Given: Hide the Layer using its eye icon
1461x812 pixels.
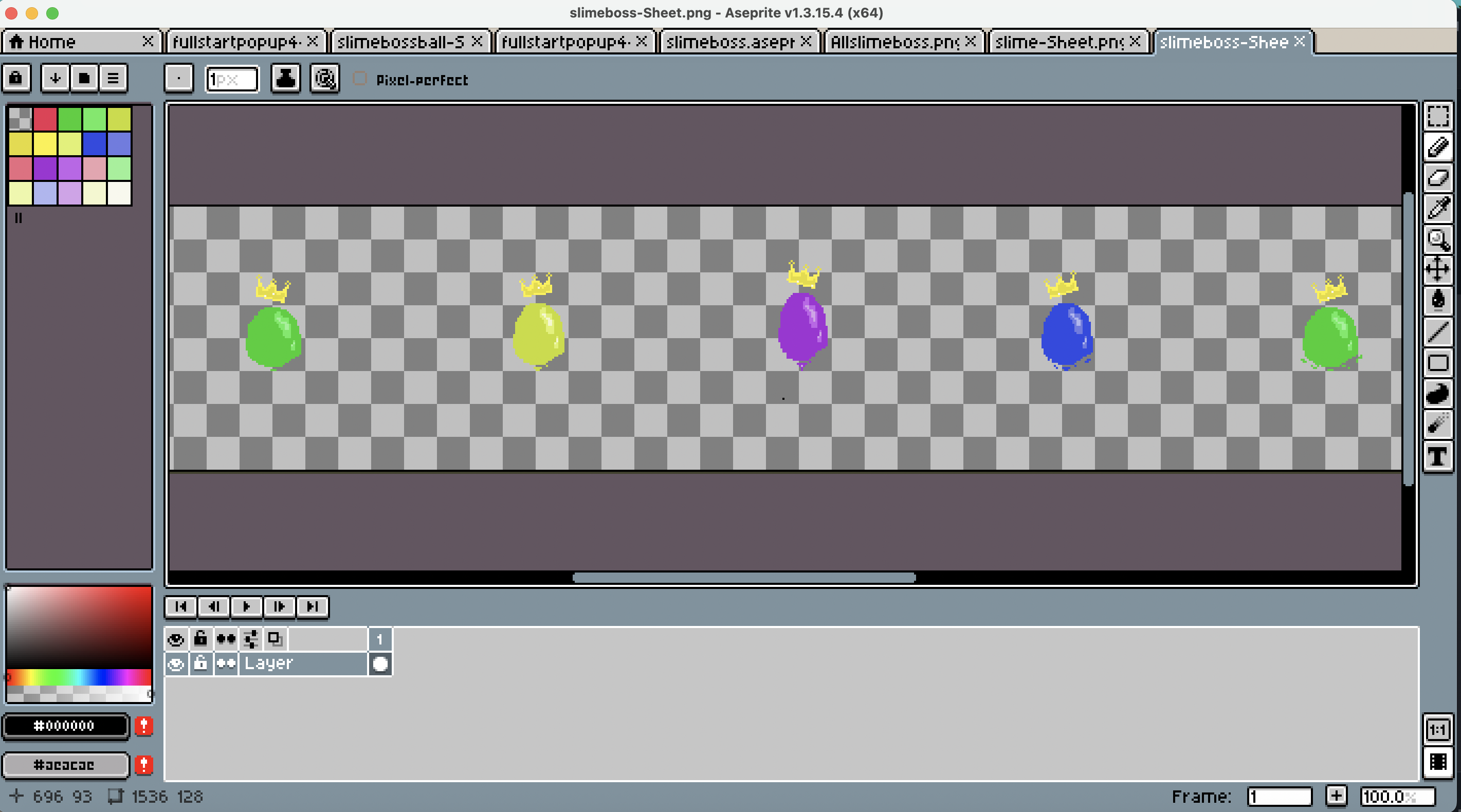Looking at the screenshot, I should pos(176,663).
